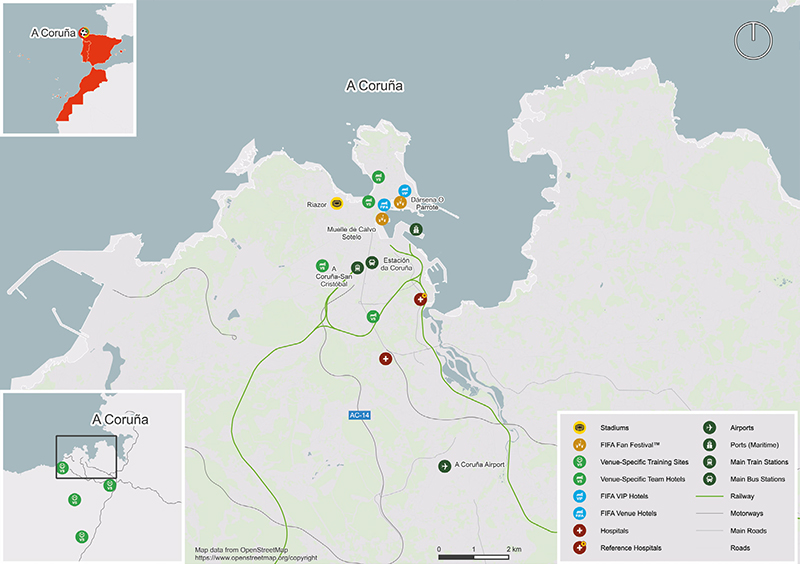
Task: Click the FIFA Fan Festival legend icon
Action: click(579, 445)
